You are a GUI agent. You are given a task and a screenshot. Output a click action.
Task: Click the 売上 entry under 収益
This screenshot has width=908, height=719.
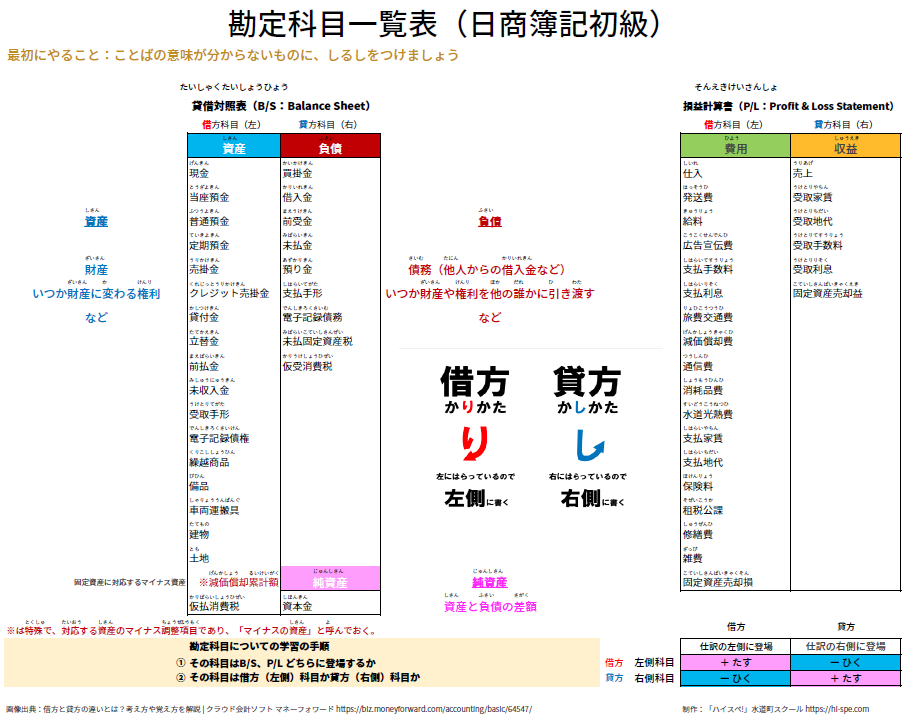click(803, 174)
